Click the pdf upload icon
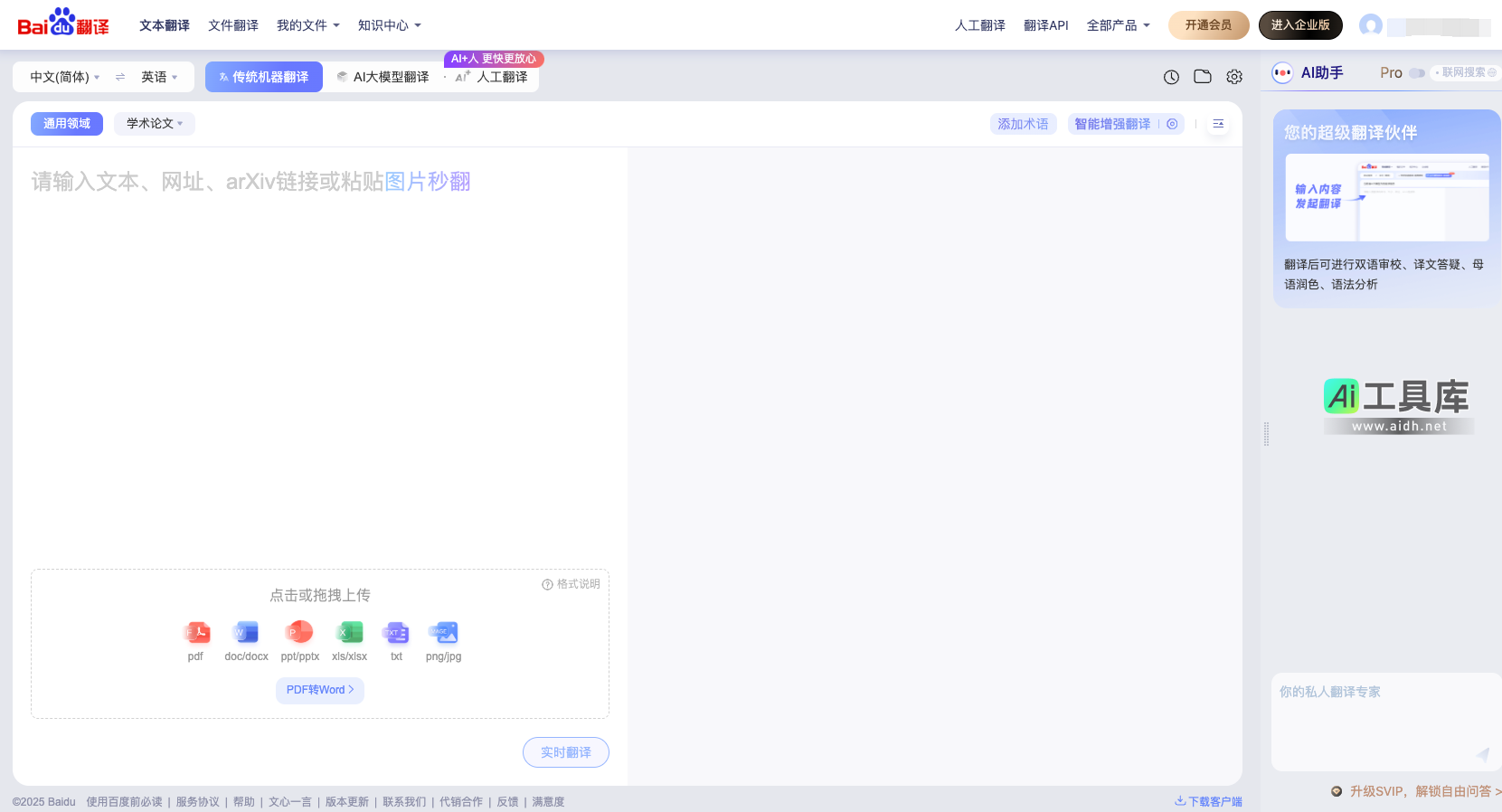Viewport: 1502px width, 812px height. (196, 633)
